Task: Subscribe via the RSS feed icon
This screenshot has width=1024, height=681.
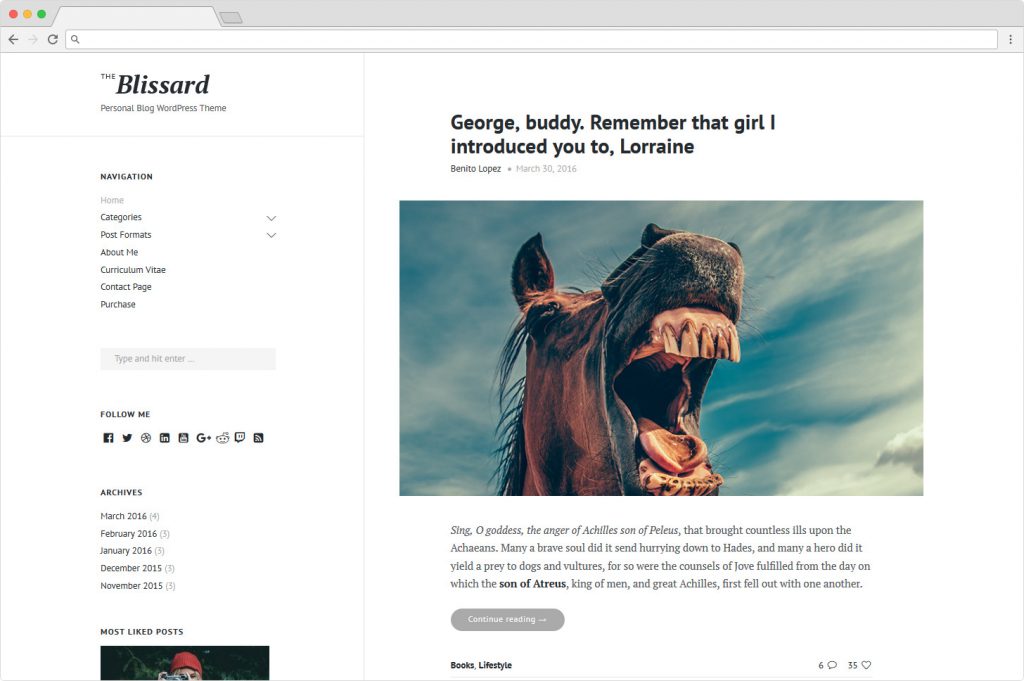Action: 259,438
